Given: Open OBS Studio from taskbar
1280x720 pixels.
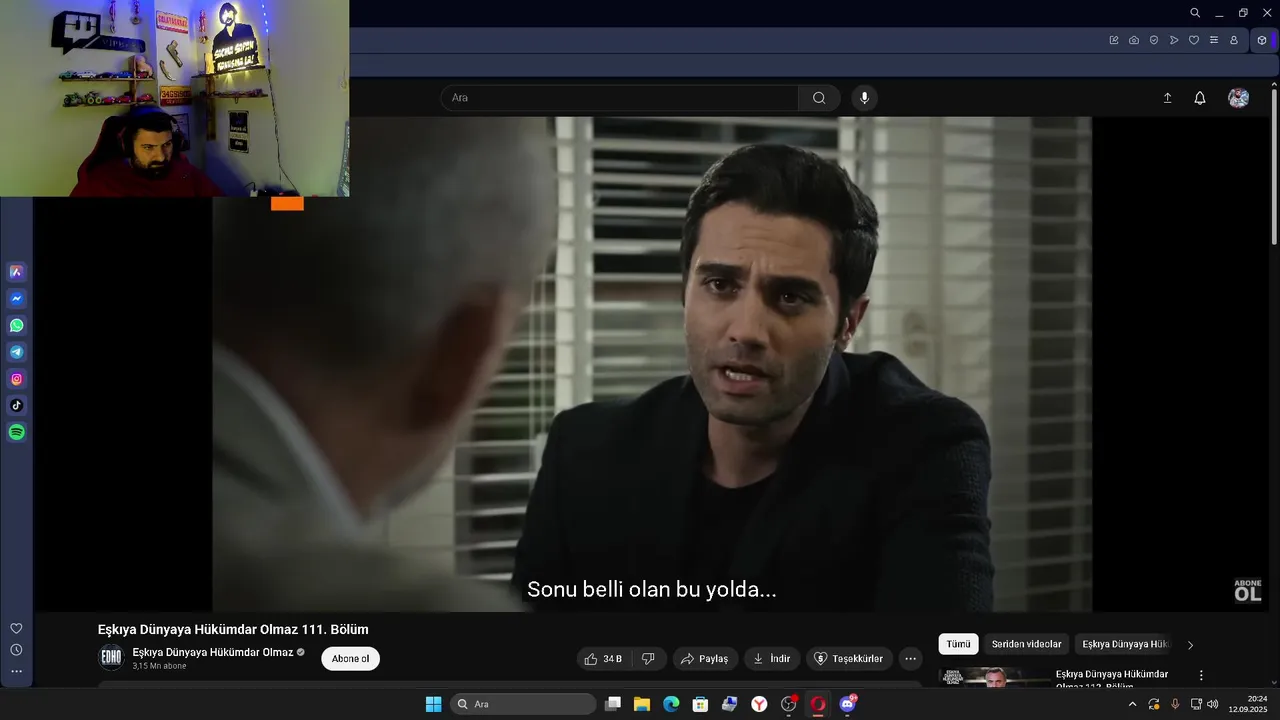Looking at the screenshot, I should [789, 704].
